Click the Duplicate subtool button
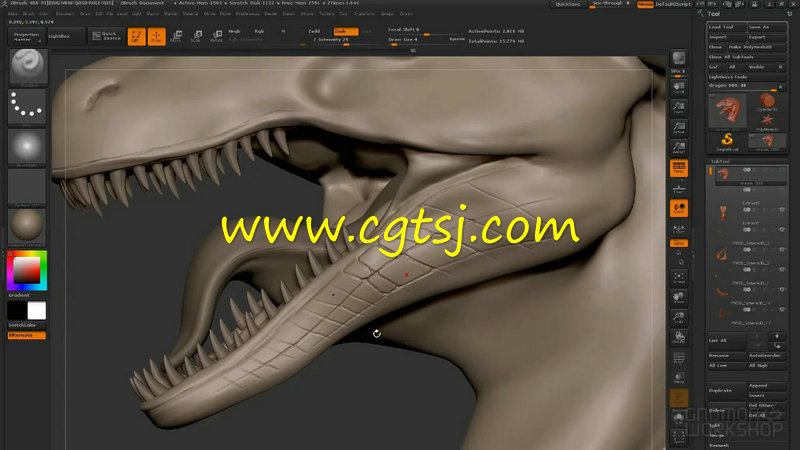The width and height of the screenshot is (800, 450). [727, 390]
